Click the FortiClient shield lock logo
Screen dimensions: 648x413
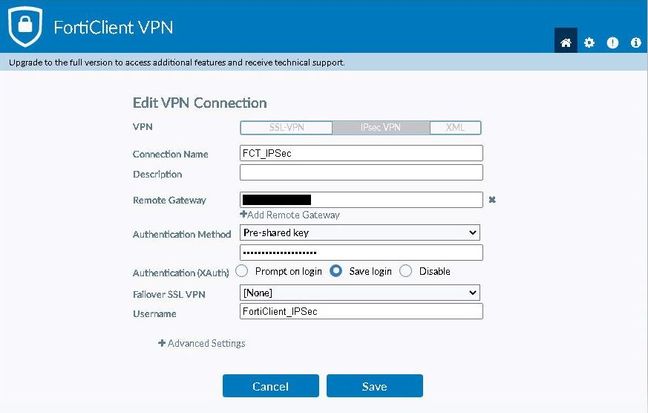pos(25,27)
